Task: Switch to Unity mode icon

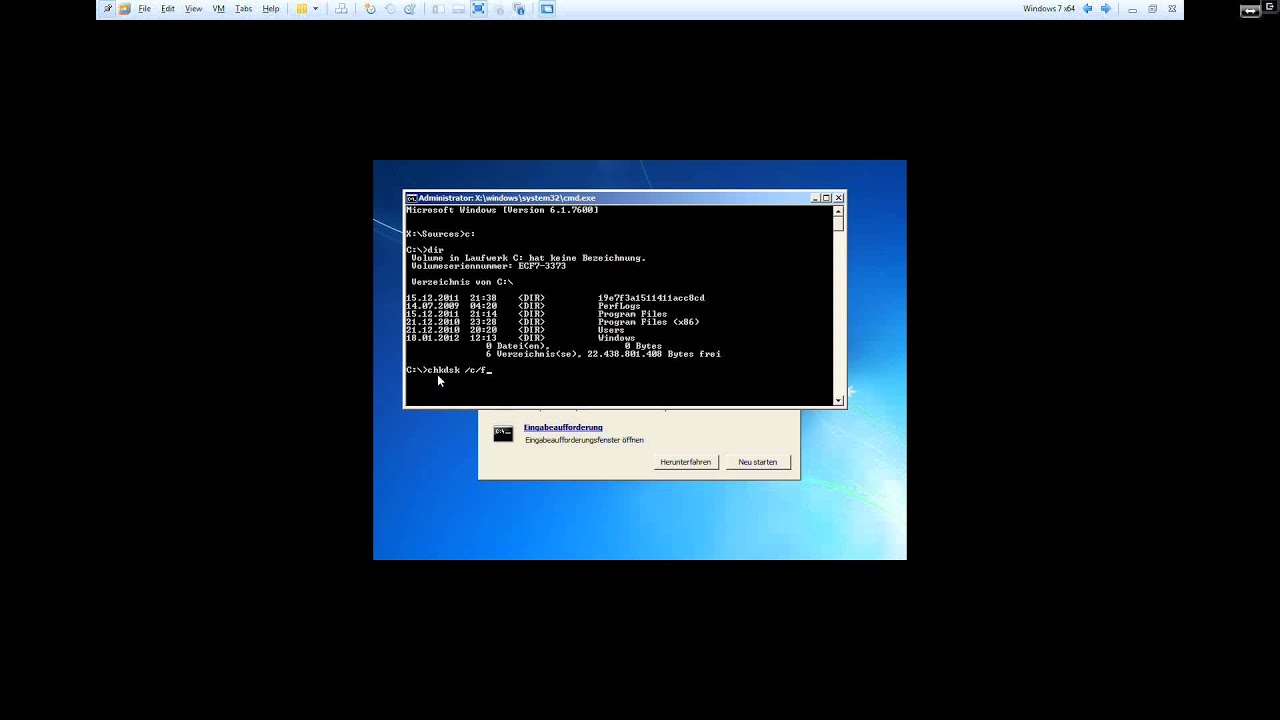Action: 499,9
